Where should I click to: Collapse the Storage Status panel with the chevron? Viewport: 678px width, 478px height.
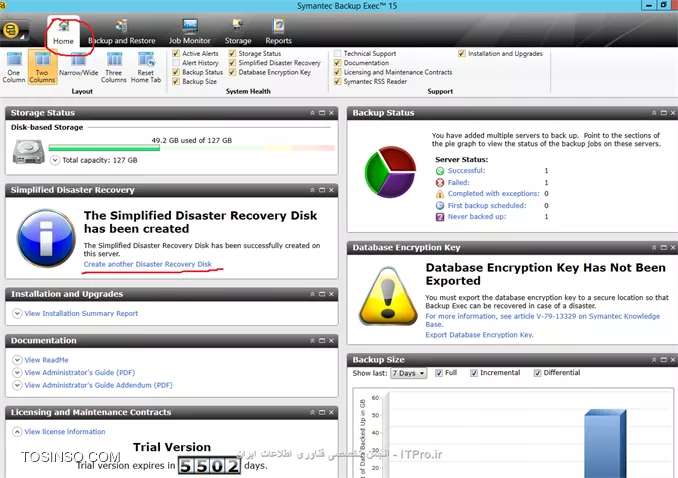[312, 113]
